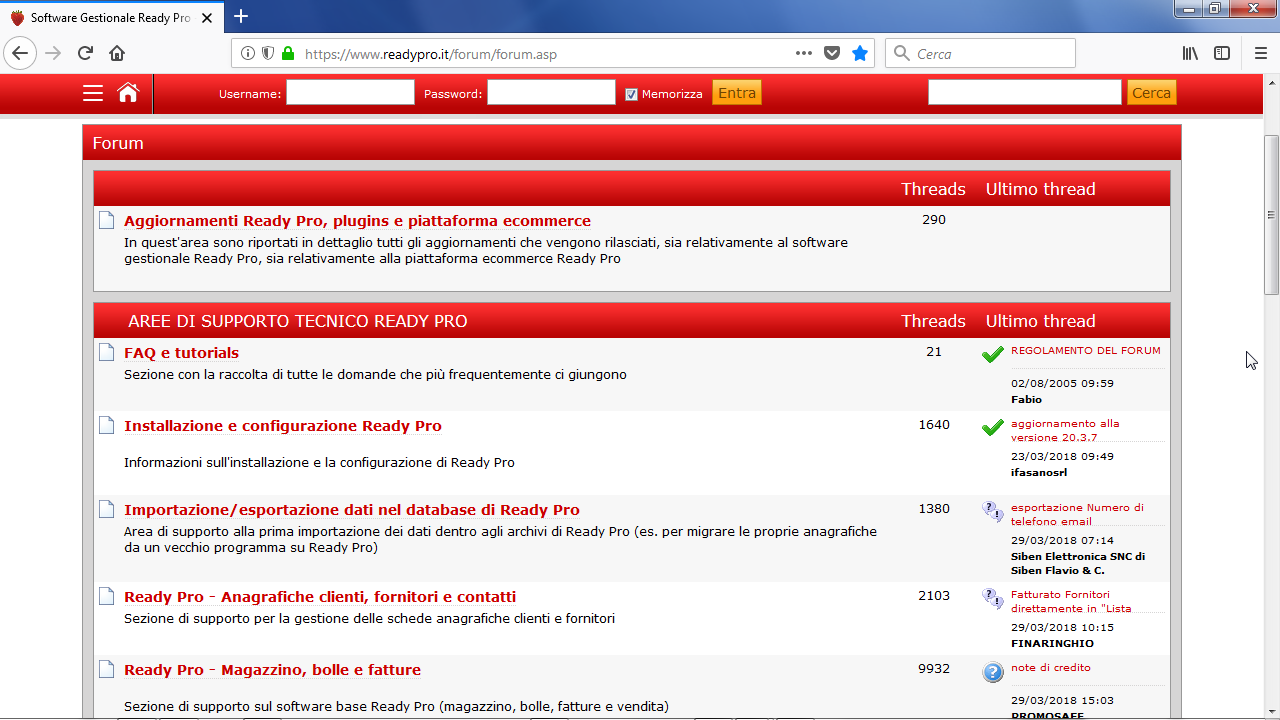Open esportazione Numero di telefono email thread
The height and width of the screenshot is (720, 1280).
click(1077, 515)
